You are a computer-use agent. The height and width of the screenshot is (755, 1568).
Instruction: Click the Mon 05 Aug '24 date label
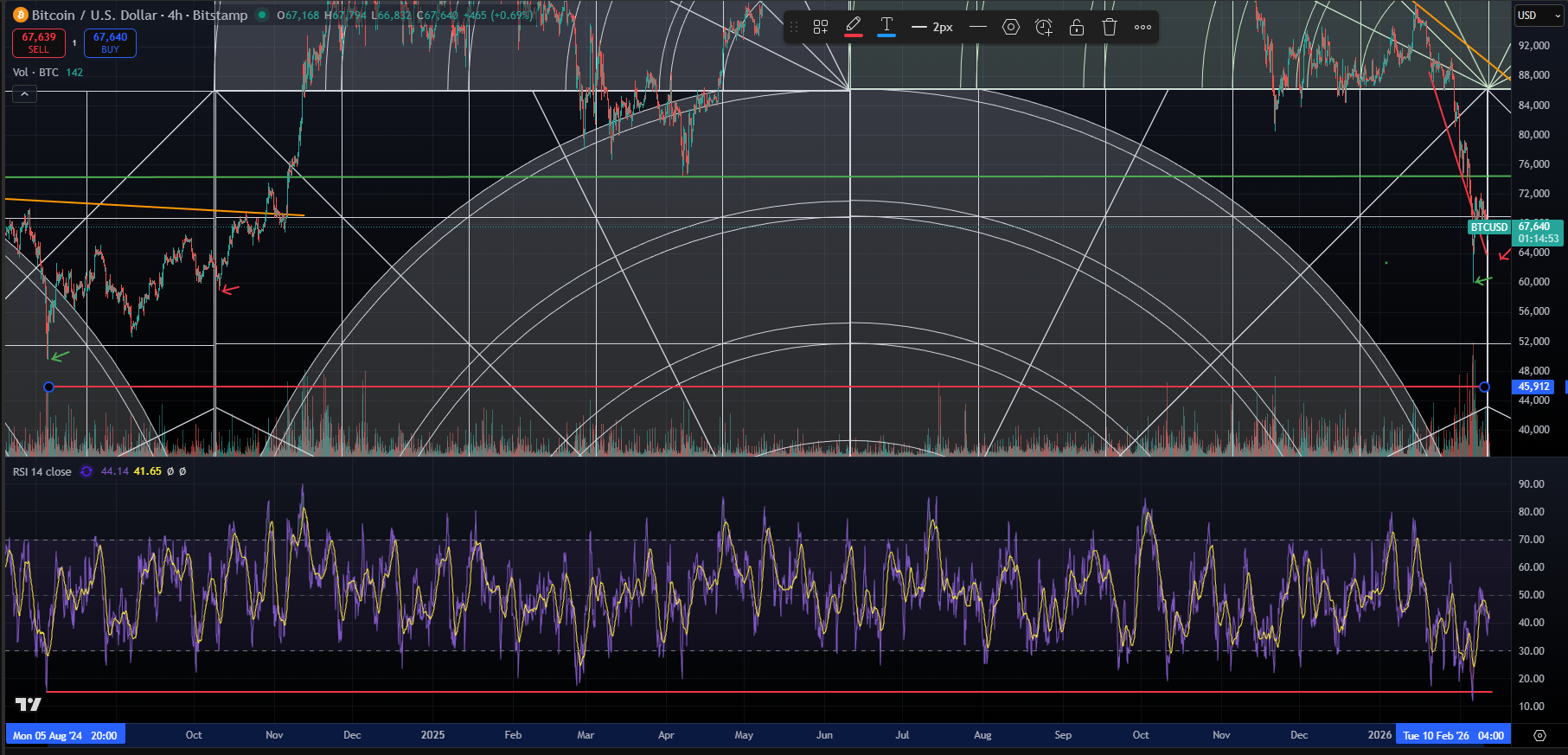pos(65,735)
